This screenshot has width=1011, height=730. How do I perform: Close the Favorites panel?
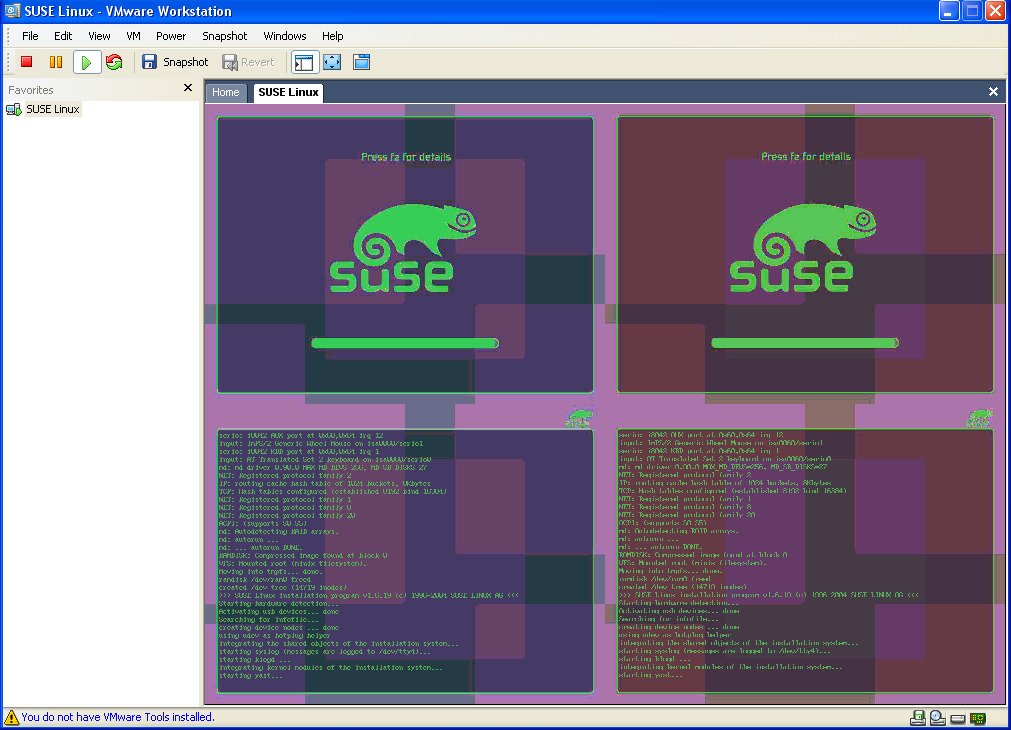click(188, 88)
